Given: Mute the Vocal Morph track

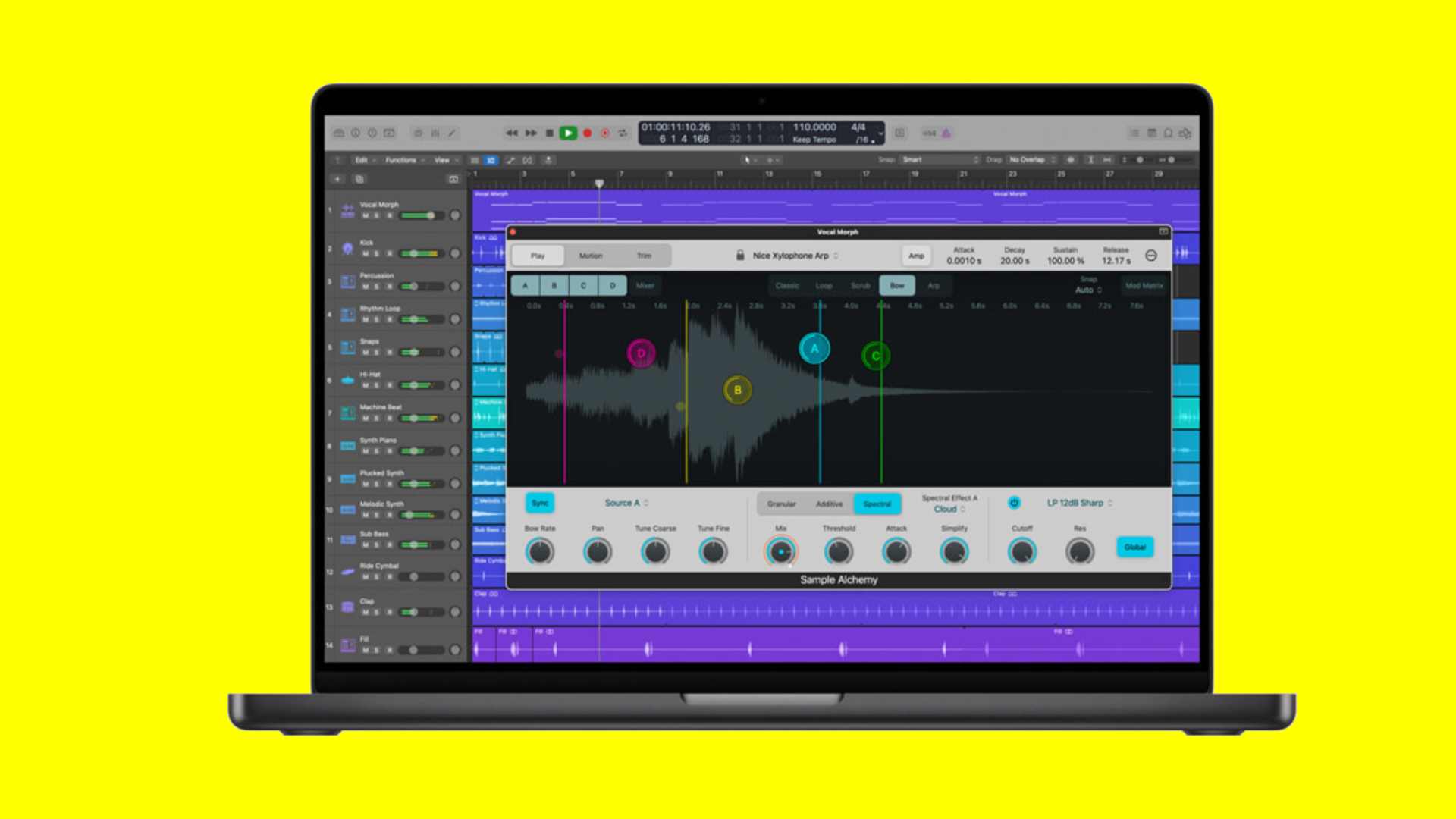Looking at the screenshot, I should pyautogui.click(x=366, y=216).
